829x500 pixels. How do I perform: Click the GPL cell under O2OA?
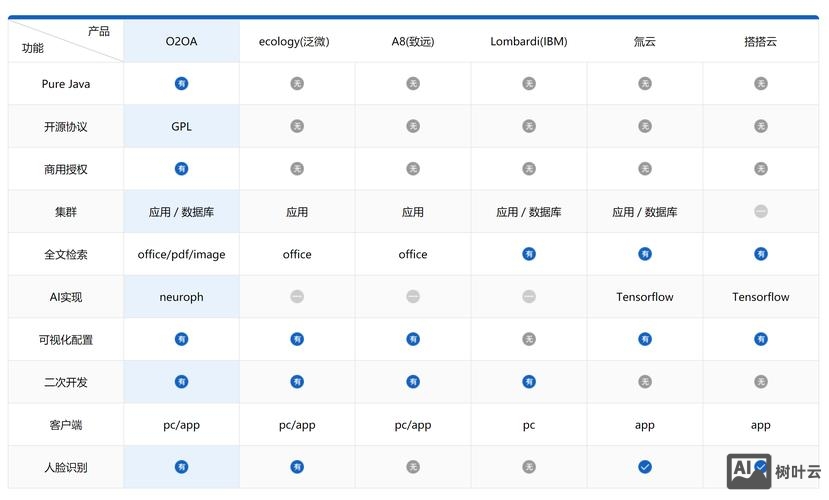pyautogui.click(x=181, y=127)
